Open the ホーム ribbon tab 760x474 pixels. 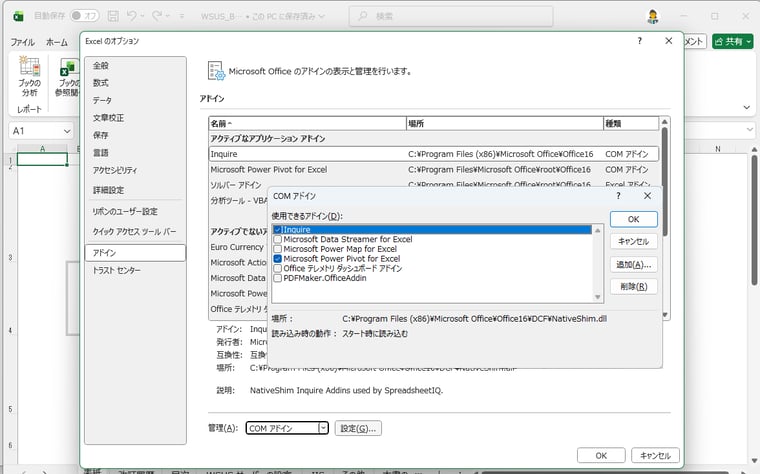(57, 42)
